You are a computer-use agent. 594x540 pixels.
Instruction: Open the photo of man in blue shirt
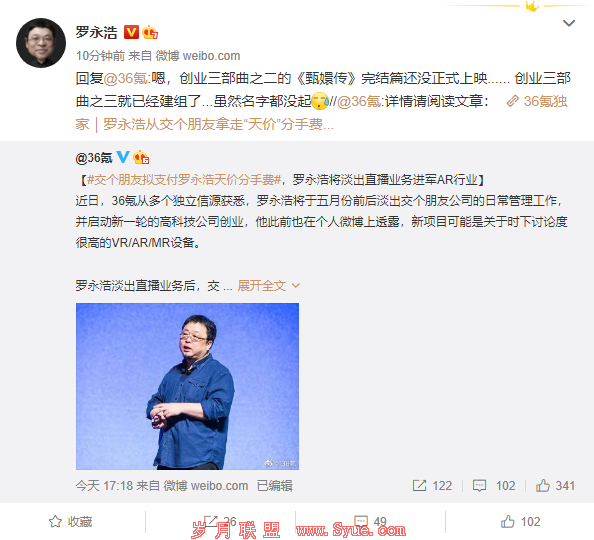click(187, 386)
